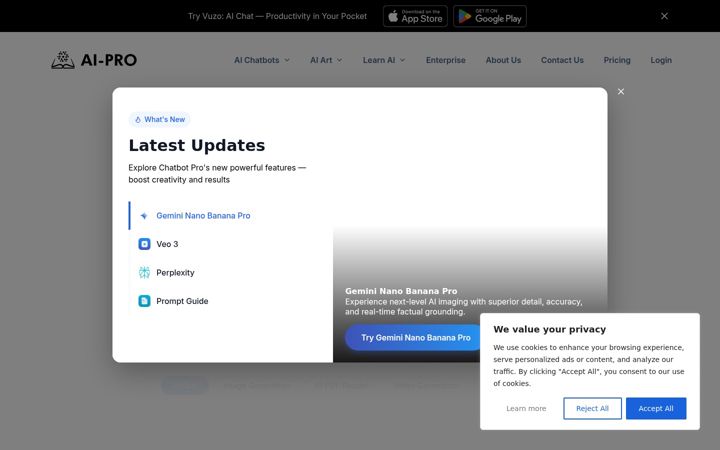Expand the AI Chatbots dropdown
This screenshot has height=450, width=720.
262,60
